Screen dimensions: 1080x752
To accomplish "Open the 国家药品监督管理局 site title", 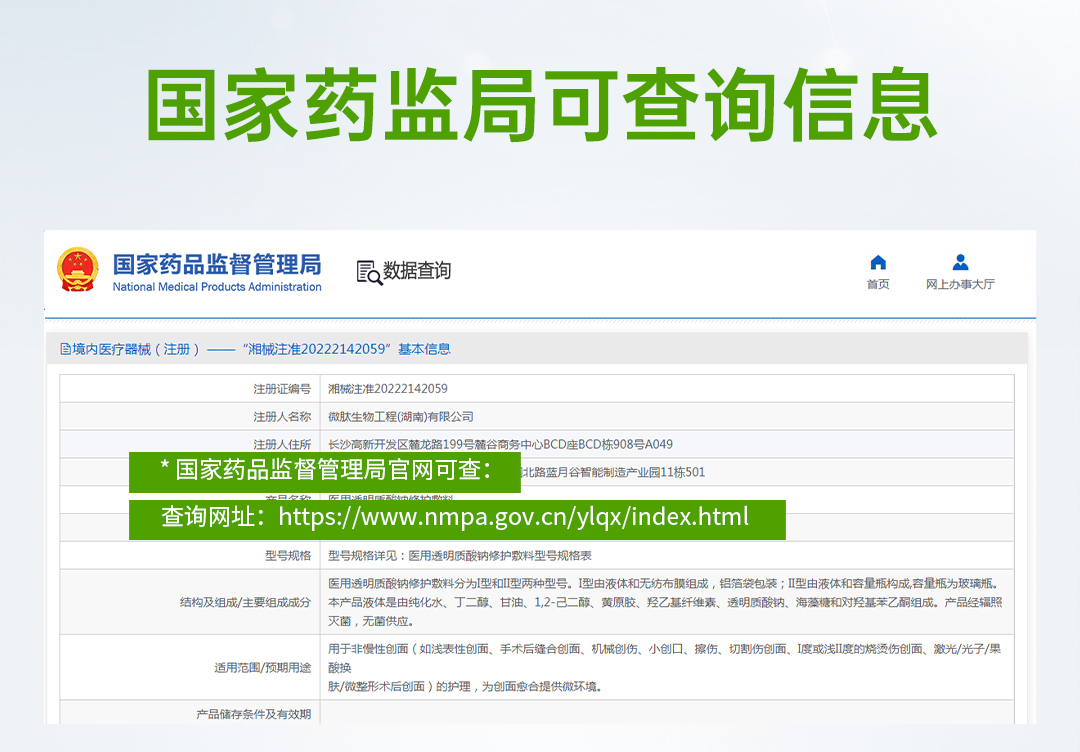I will tap(217, 264).
